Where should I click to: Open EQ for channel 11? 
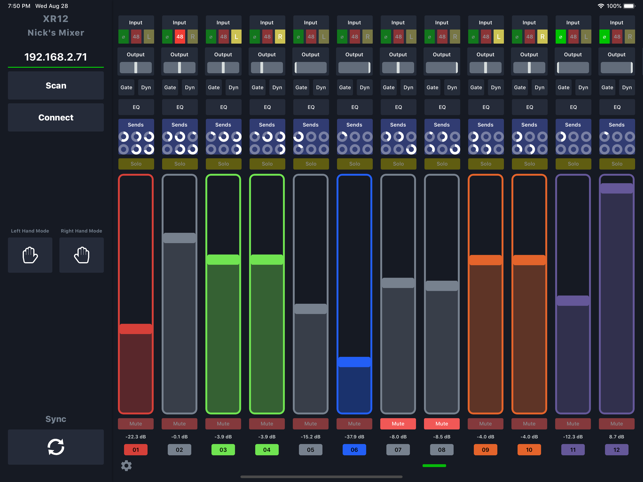coord(573,107)
